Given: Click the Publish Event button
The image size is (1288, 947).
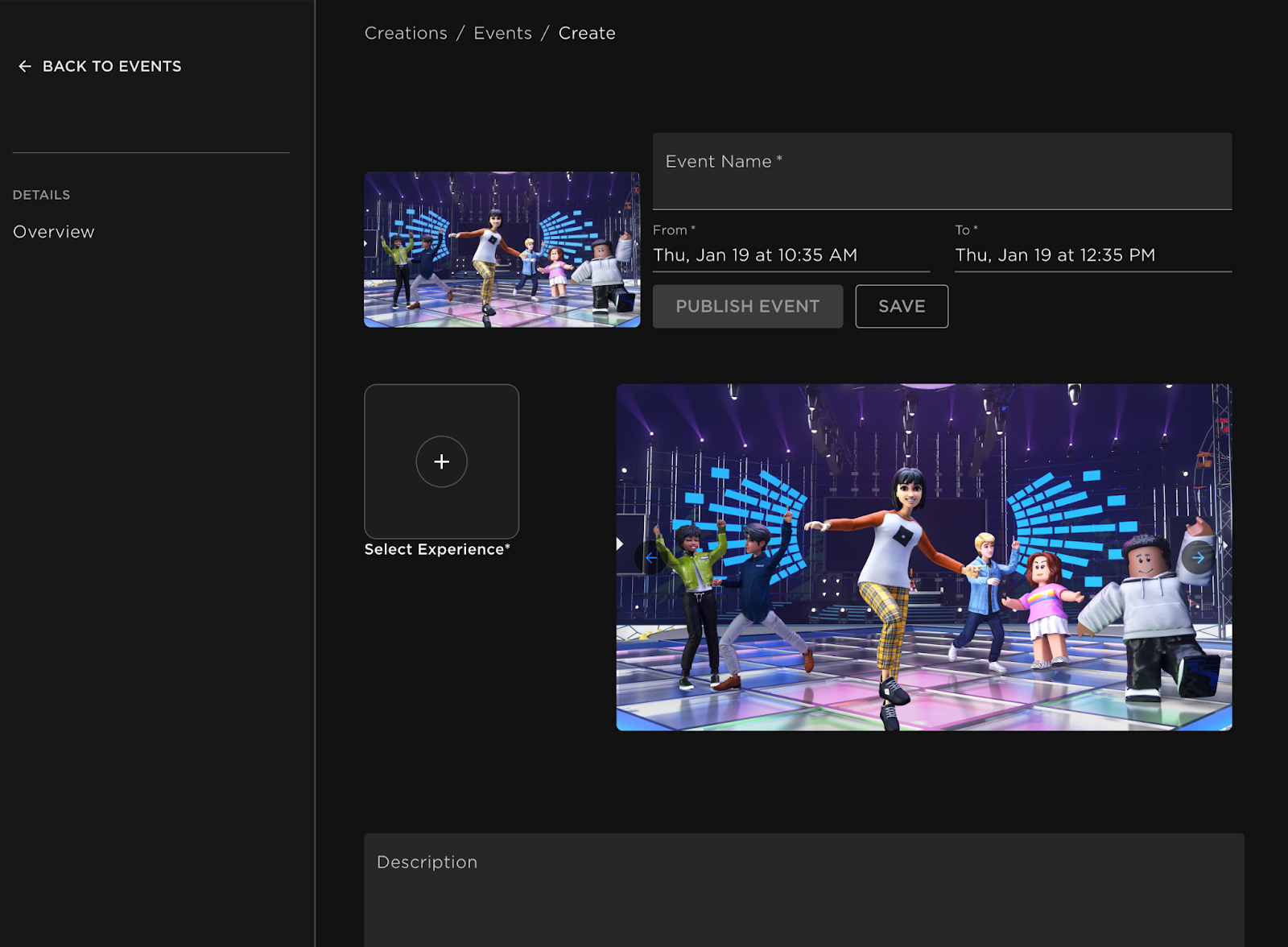Looking at the screenshot, I should pyautogui.click(x=747, y=306).
